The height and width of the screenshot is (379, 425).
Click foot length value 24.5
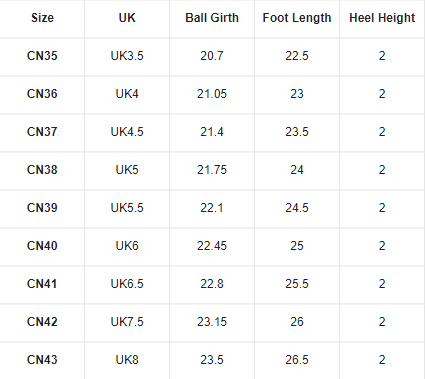297,208
